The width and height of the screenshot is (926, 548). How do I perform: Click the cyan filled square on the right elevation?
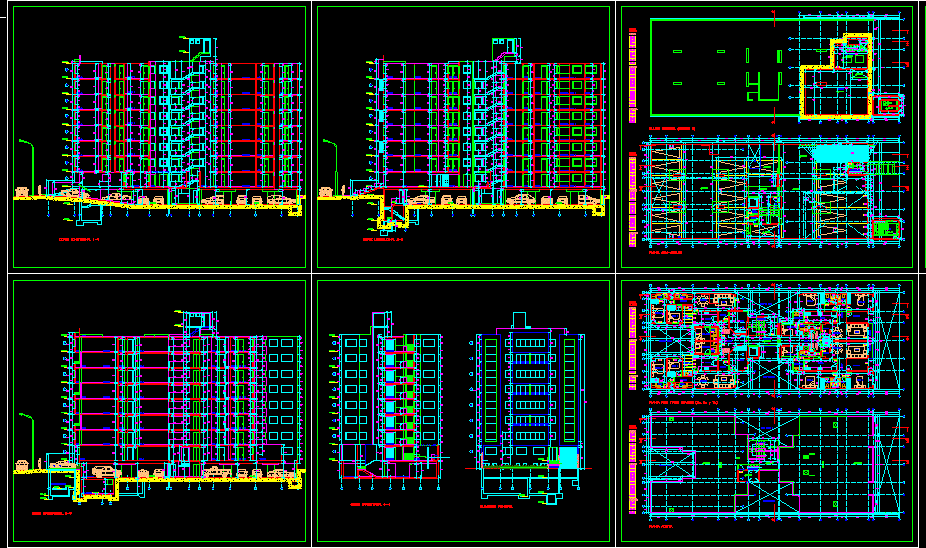click(x=567, y=457)
